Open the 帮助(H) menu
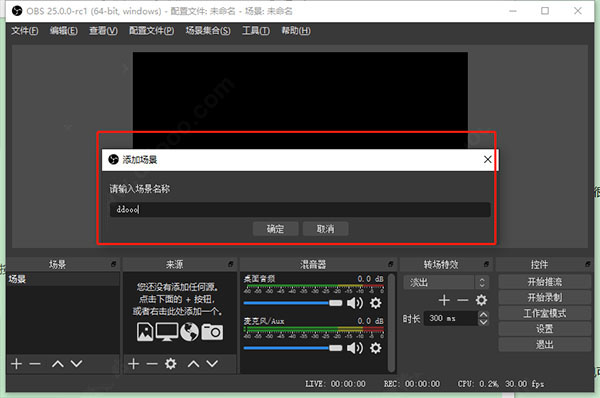 [x=296, y=31]
